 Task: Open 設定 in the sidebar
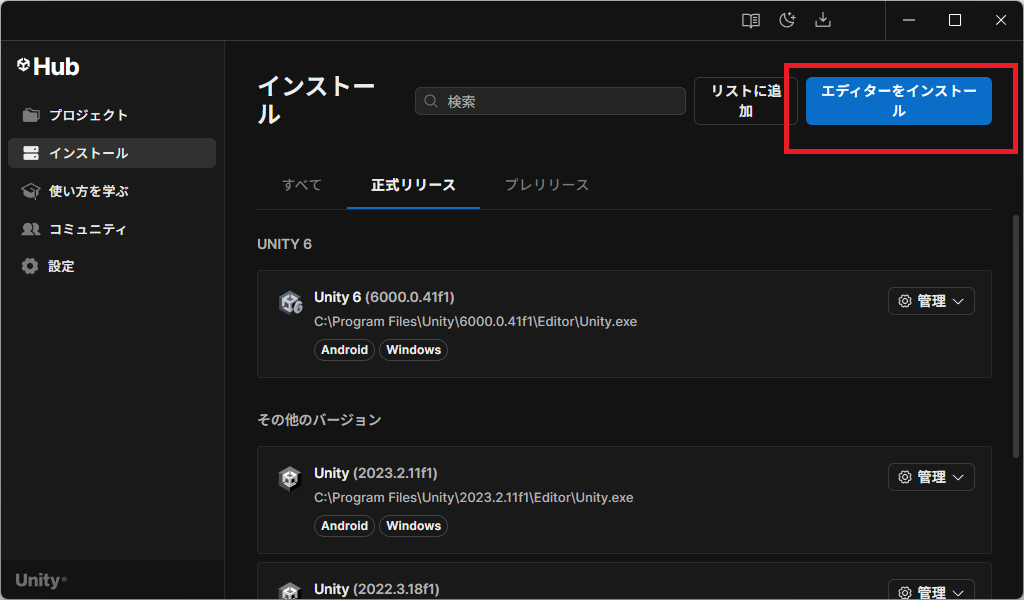tap(112, 266)
